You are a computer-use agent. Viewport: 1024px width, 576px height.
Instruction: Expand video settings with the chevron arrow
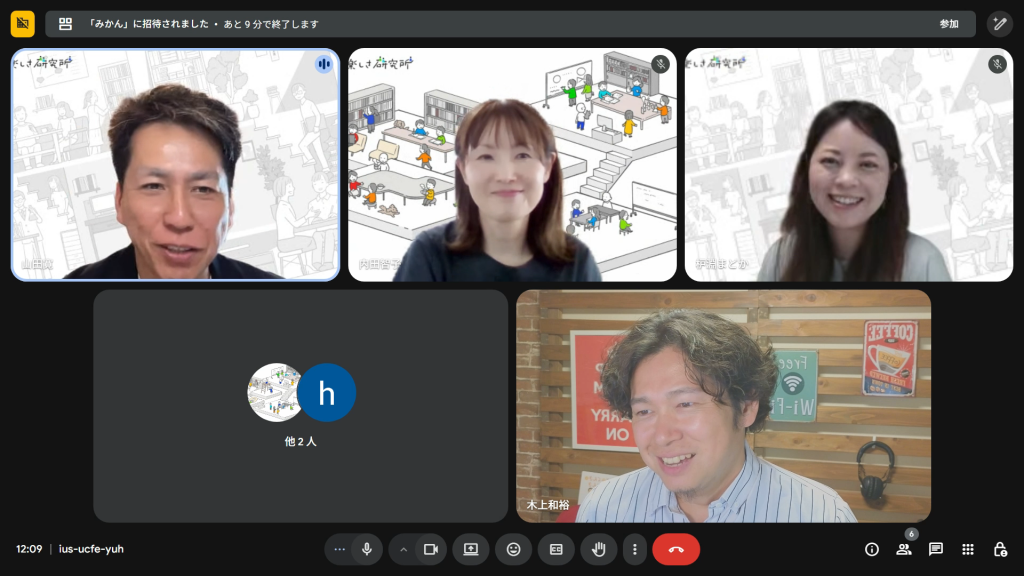pos(404,549)
